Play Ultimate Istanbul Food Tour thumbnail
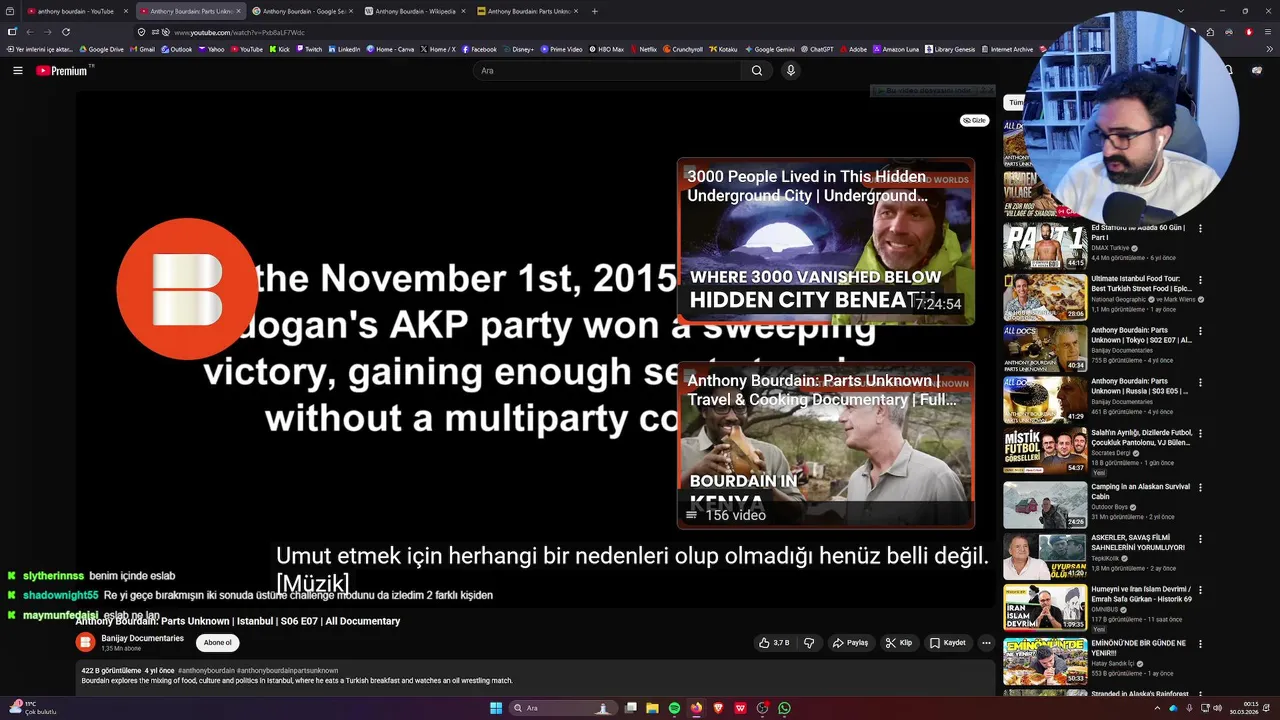Image resolution: width=1280 pixels, height=720 pixels. pyautogui.click(x=1045, y=297)
